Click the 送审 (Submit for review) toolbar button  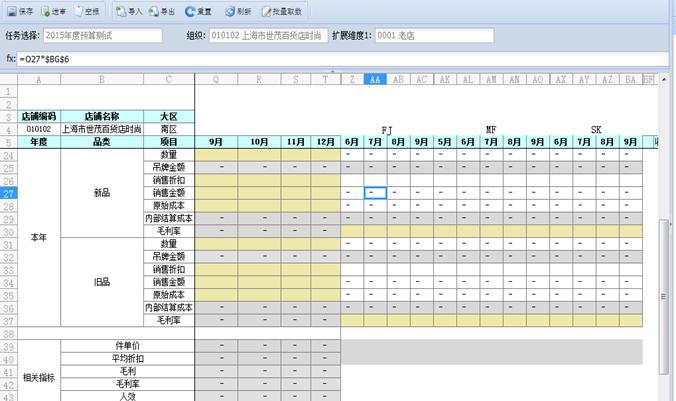tap(53, 12)
